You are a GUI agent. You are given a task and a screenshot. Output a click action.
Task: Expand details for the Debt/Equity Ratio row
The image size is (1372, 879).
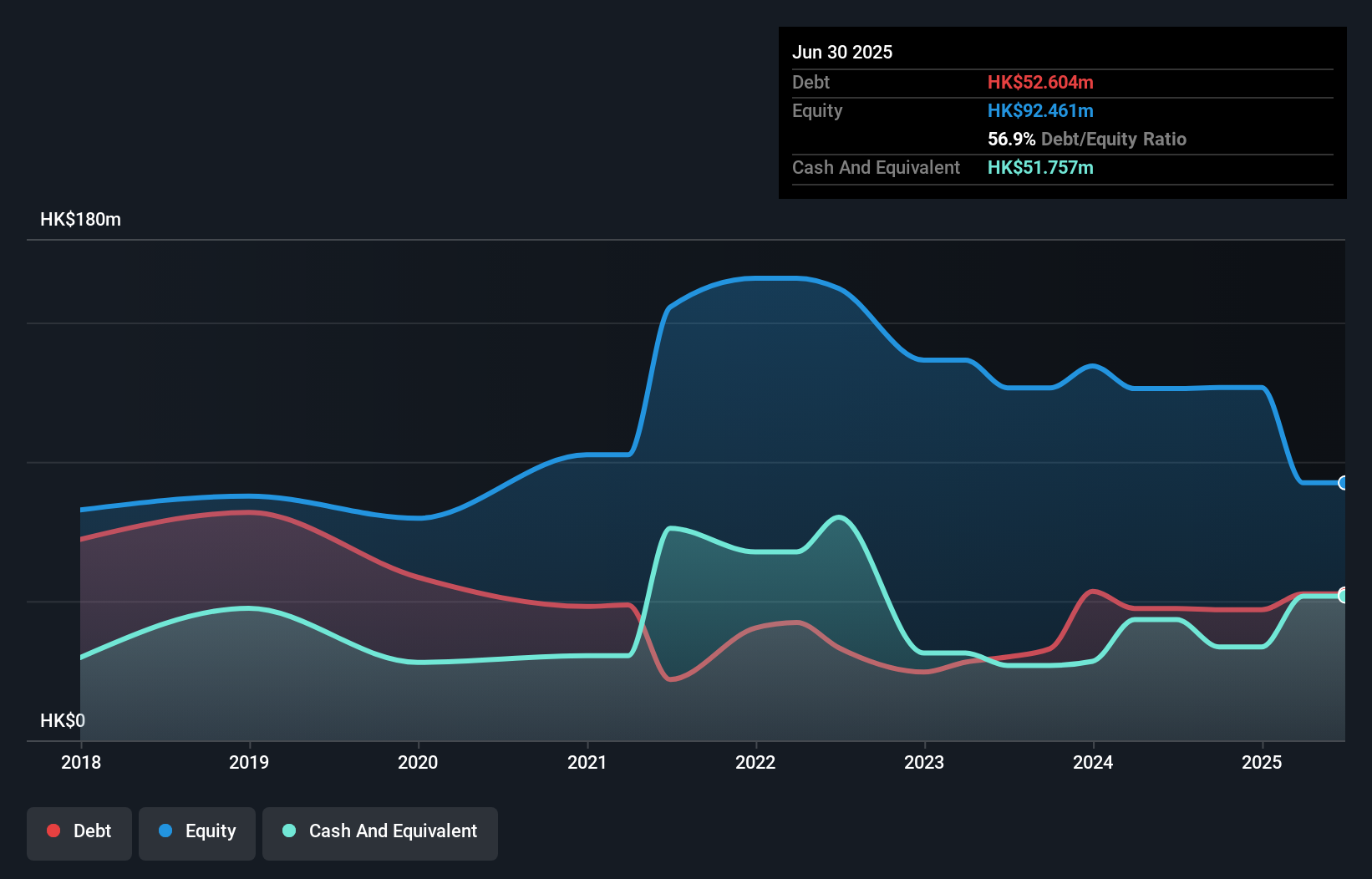[x=1086, y=139]
